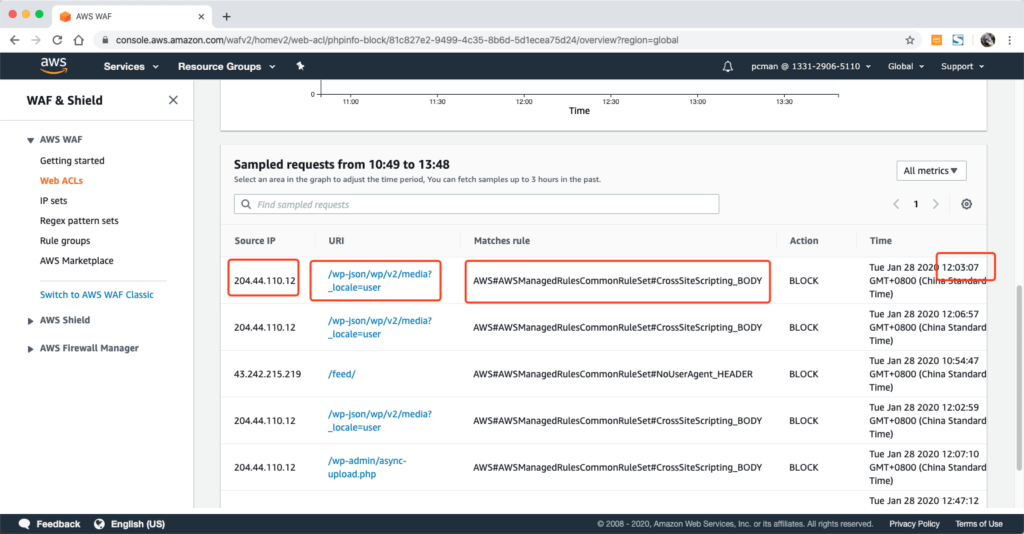Click the browser forward arrow
Image resolution: width=1024 pixels, height=534 pixels.
[35, 40]
